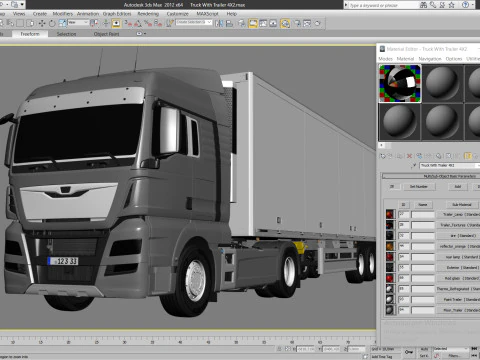Select the second gray material sample slot
The height and width of the screenshot is (360, 480).
tap(442, 83)
